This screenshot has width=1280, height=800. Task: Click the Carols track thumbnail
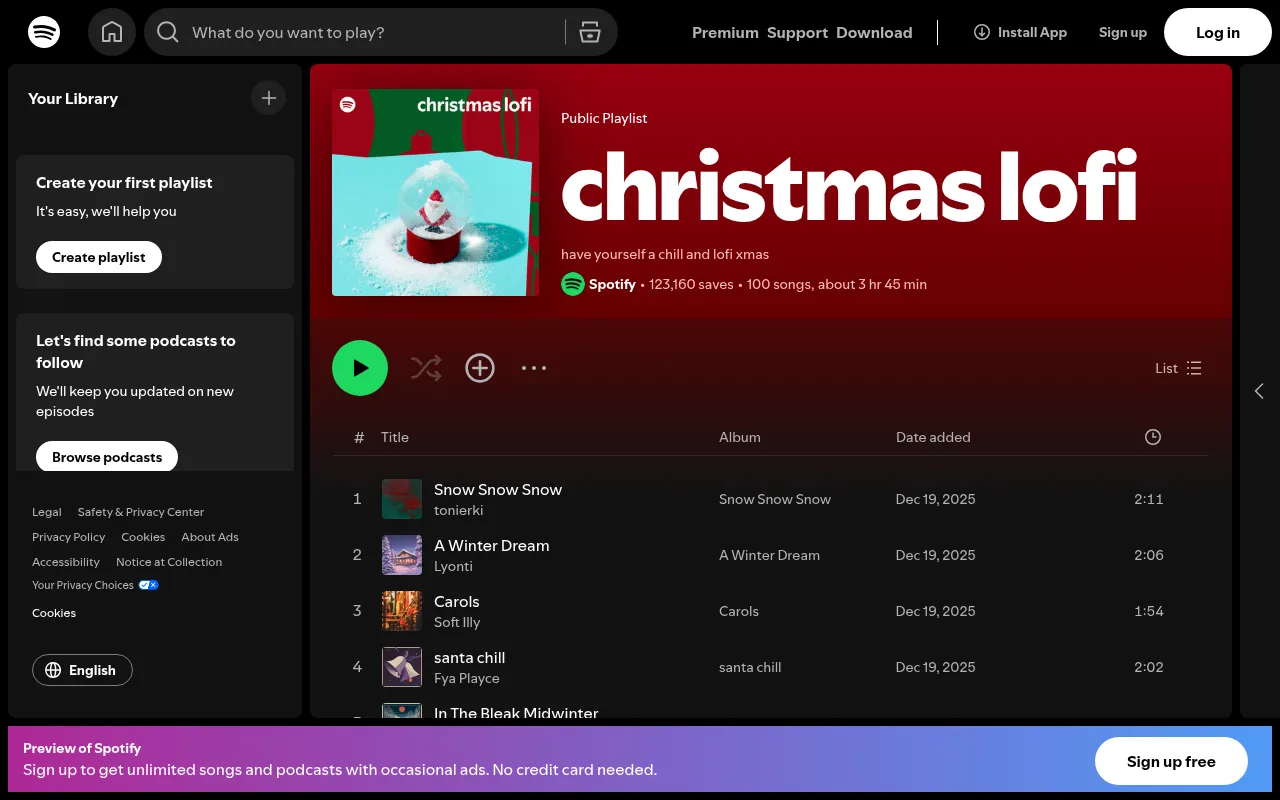402,611
